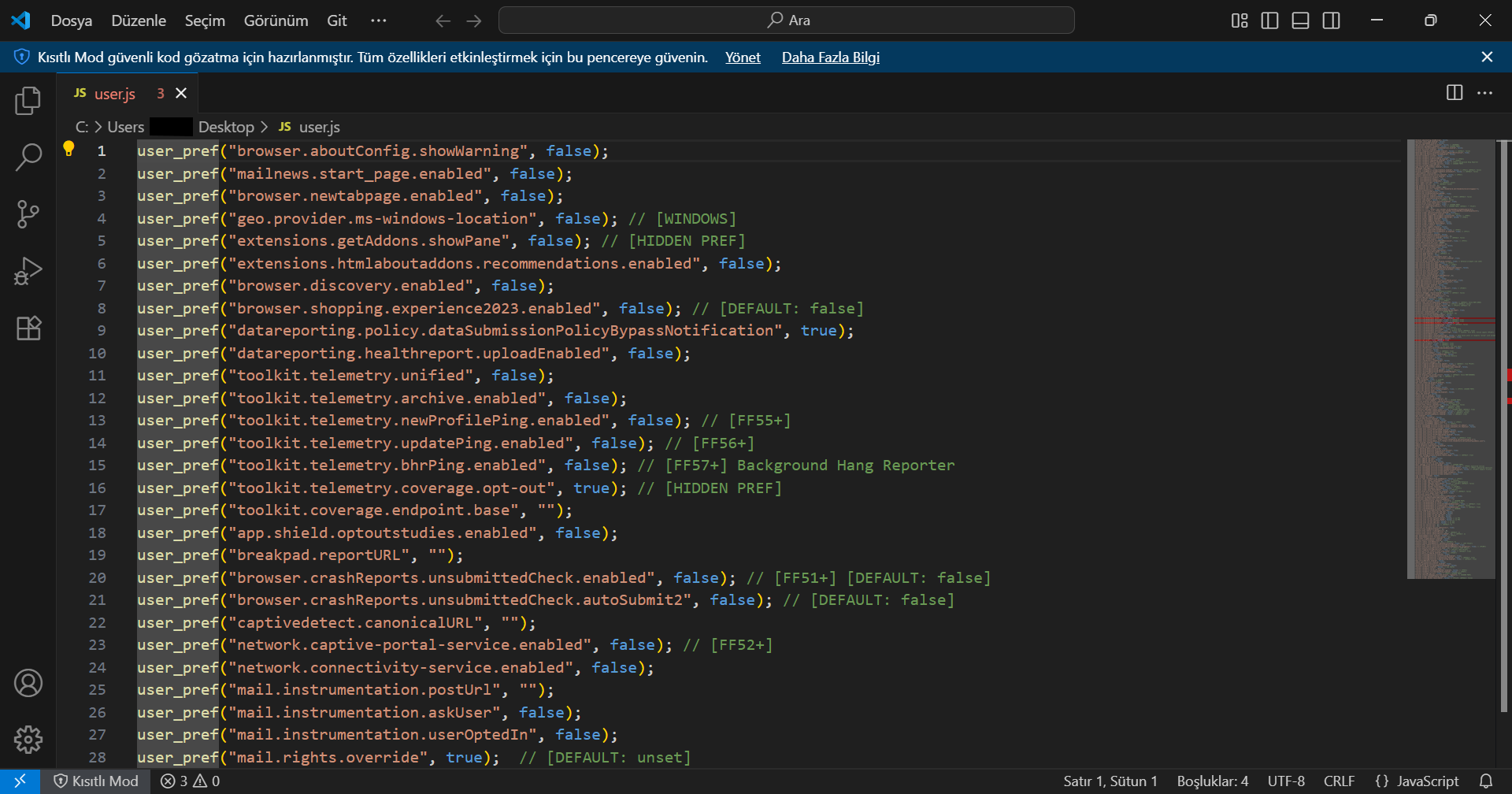Screen dimensions: 1512x794
Task: Open the Manage gear settings icon
Action: pyautogui.click(x=28, y=740)
